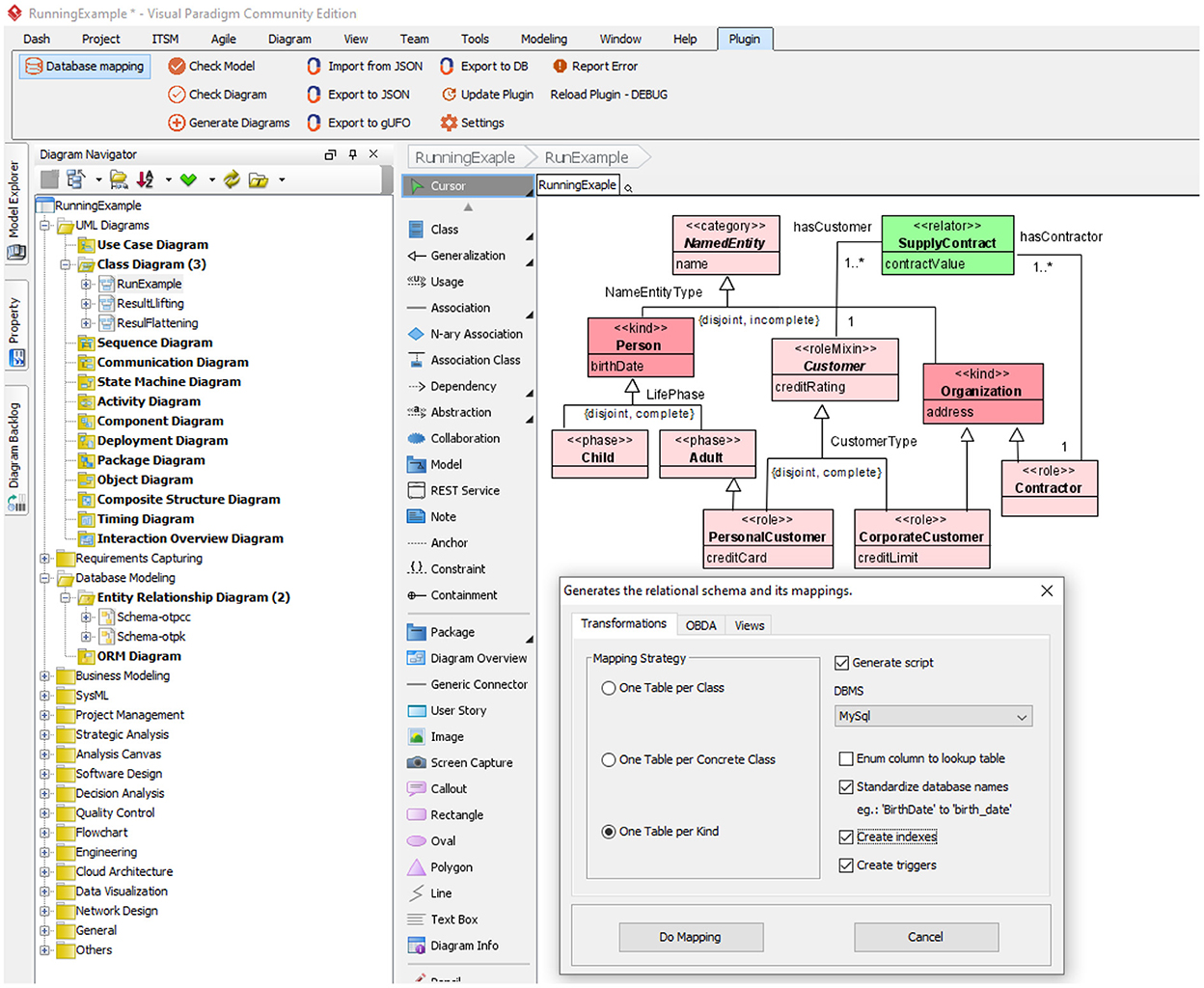The height and width of the screenshot is (988, 1204).
Task: Click Reload Plugin - DEBUG
Action: (x=609, y=95)
